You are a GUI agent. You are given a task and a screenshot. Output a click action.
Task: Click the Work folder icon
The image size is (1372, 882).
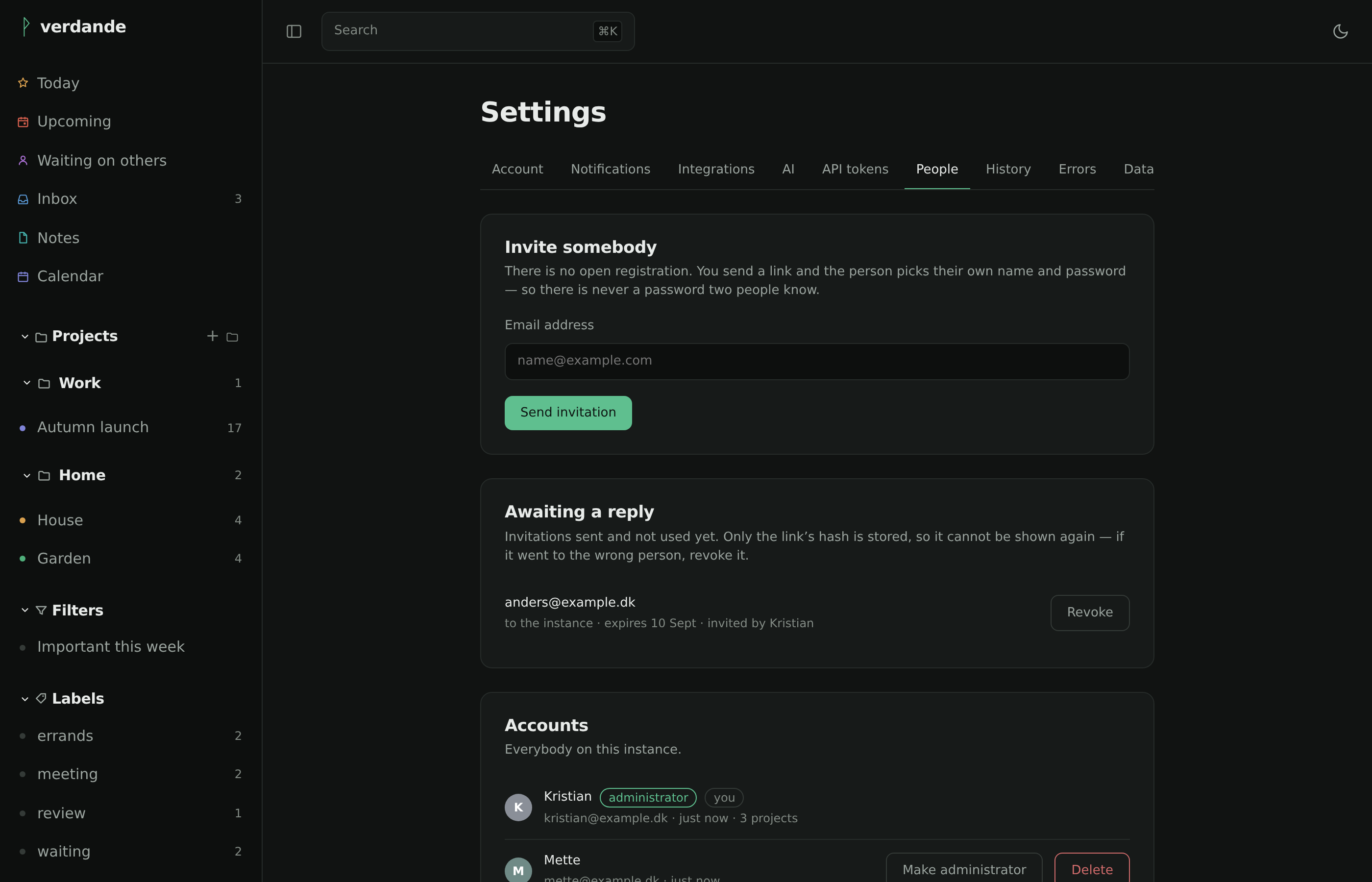pos(44,383)
